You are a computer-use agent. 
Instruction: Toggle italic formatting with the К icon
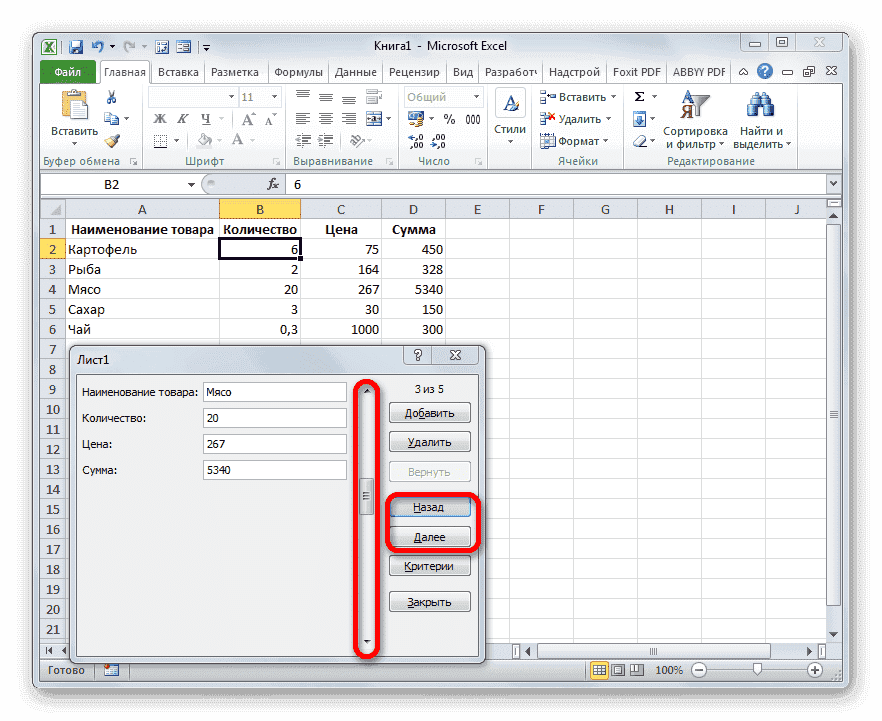tap(184, 117)
